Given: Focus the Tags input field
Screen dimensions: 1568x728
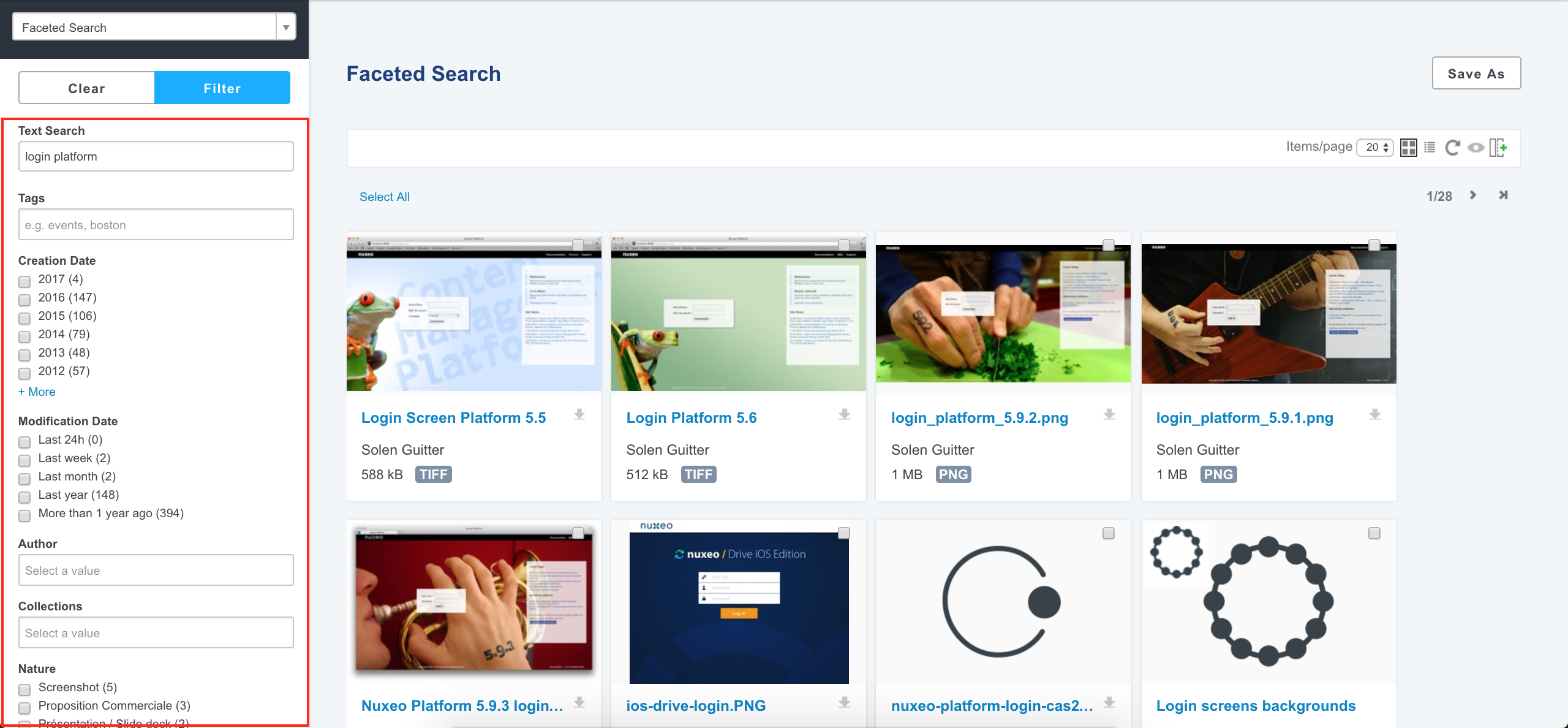Looking at the screenshot, I should (x=156, y=224).
